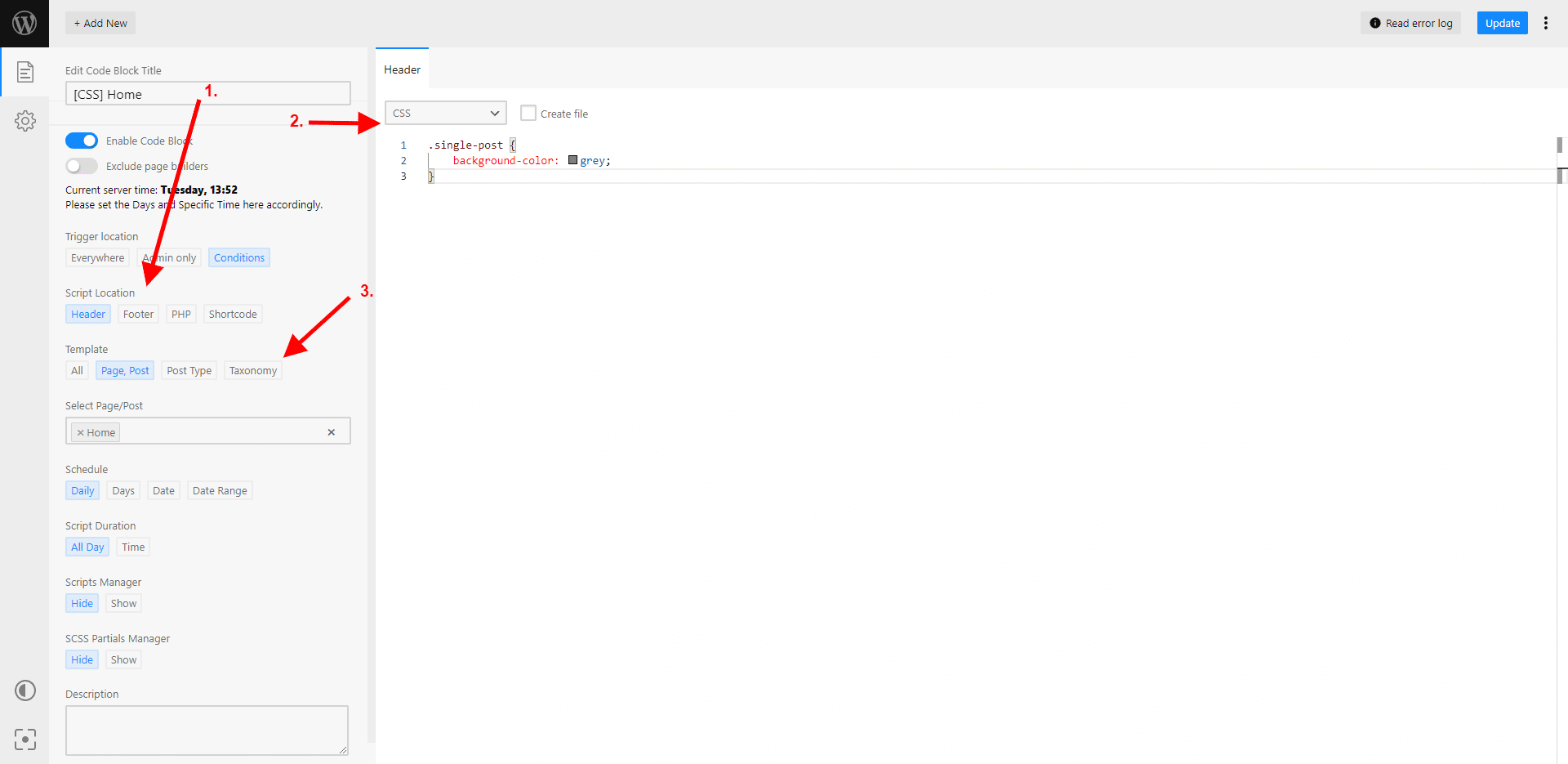Remove the Home tag from Select Page/Post
The width and height of the screenshot is (1568, 764).
[x=80, y=433]
